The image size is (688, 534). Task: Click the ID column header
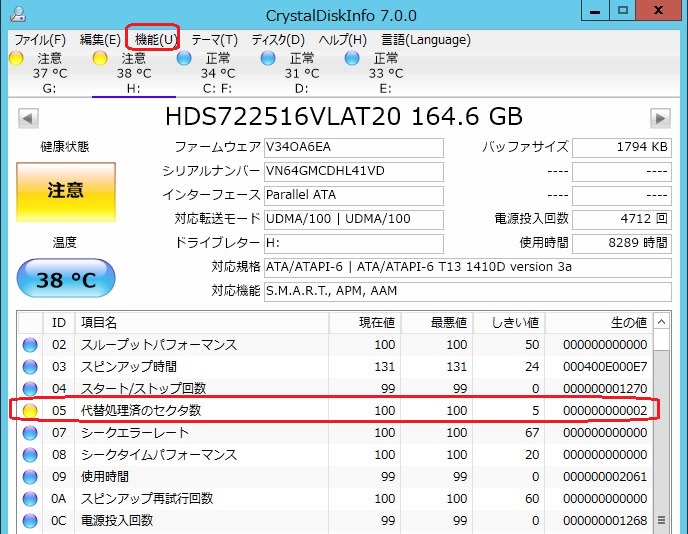(x=59, y=323)
